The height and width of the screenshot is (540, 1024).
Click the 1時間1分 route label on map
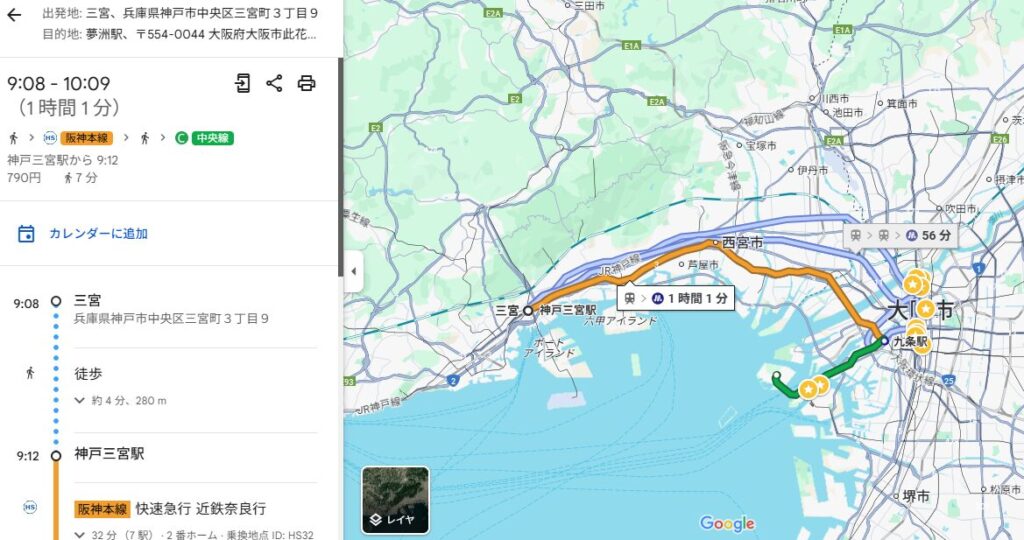click(675, 298)
